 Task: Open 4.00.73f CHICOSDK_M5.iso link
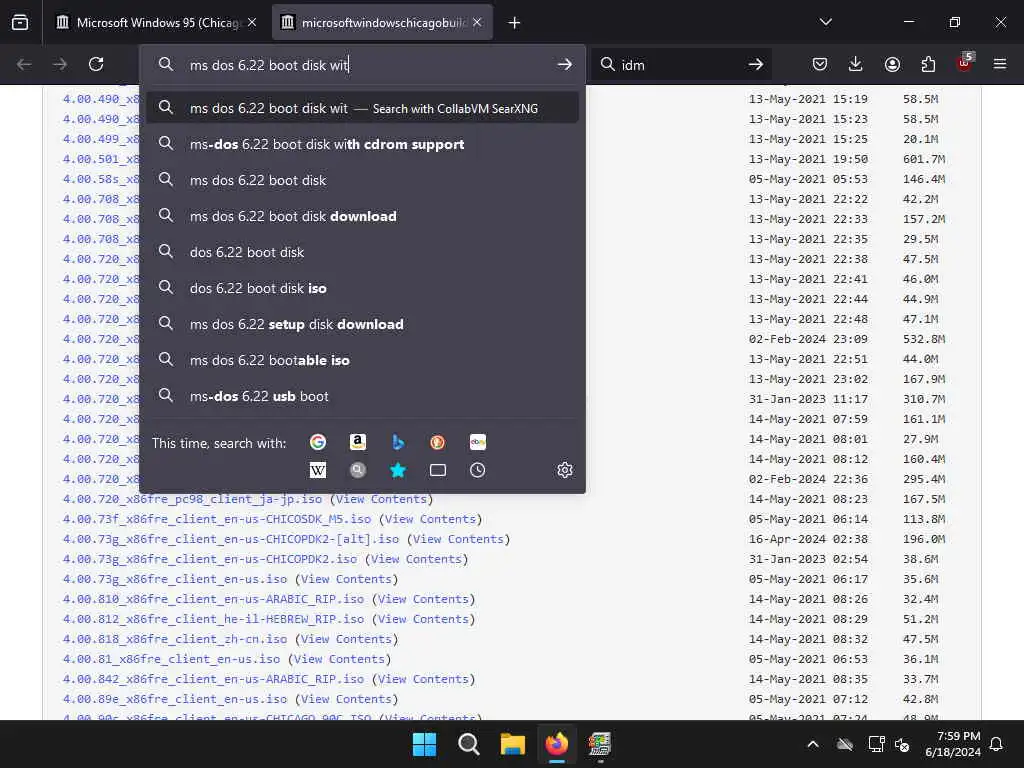[x=217, y=519]
